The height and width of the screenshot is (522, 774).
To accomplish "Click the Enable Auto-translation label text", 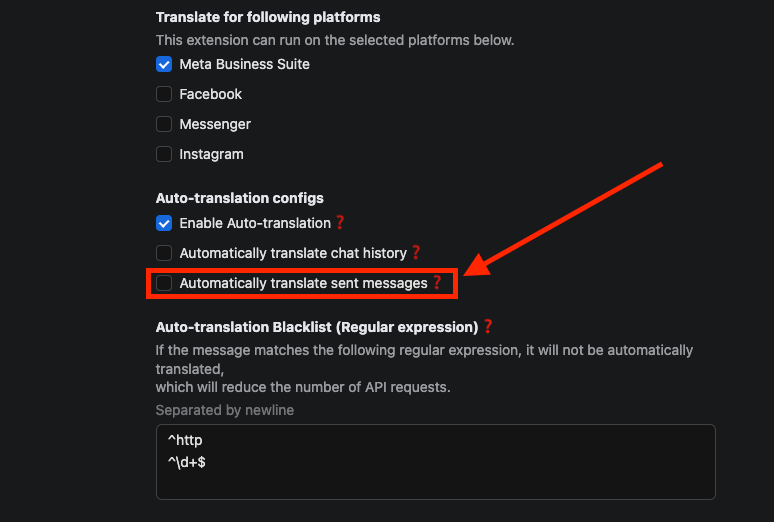I will [255, 223].
